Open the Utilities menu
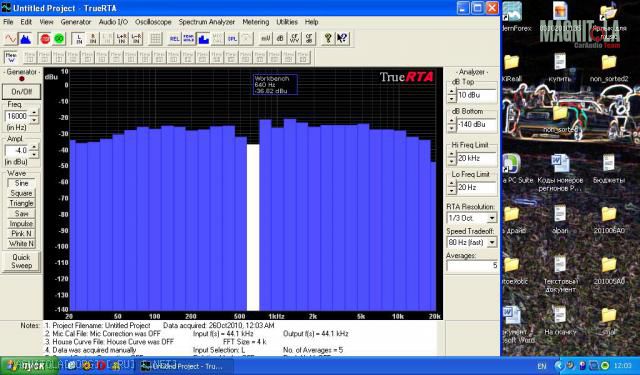640x375 pixels. 287,22
